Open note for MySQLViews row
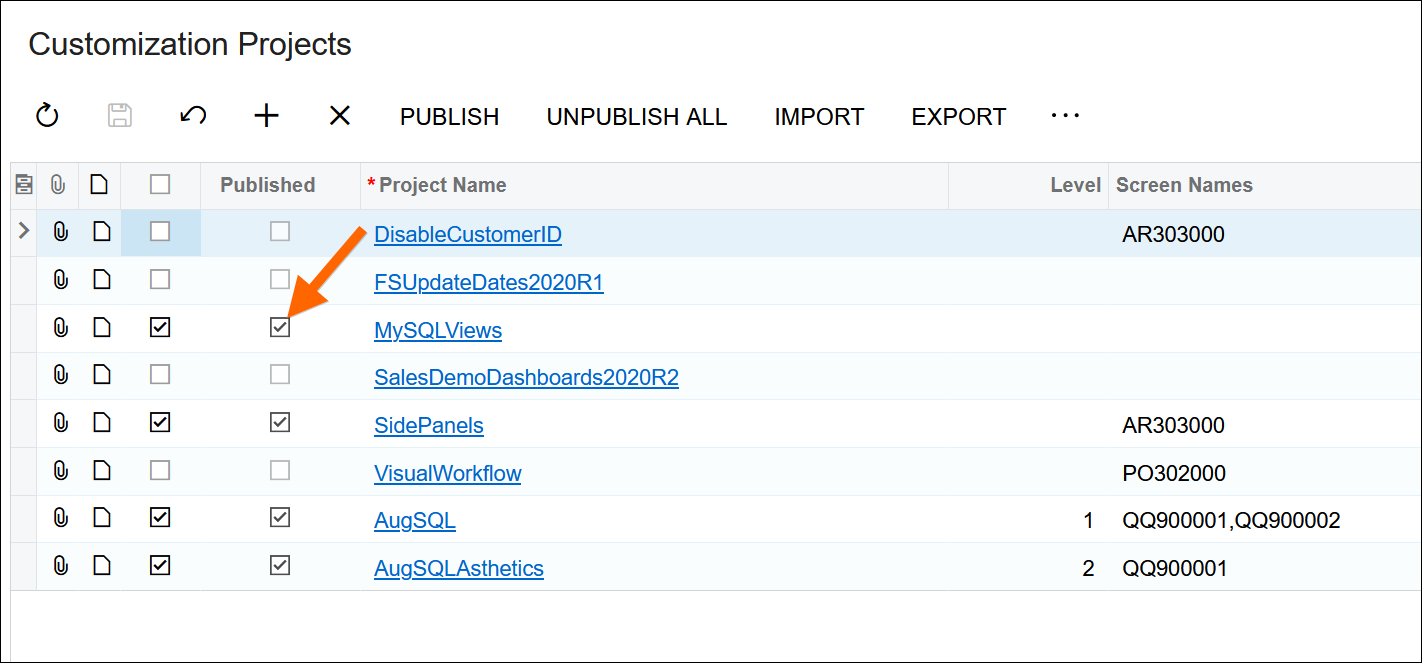The height and width of the screenshot is (663, 1422). [101, 328]
